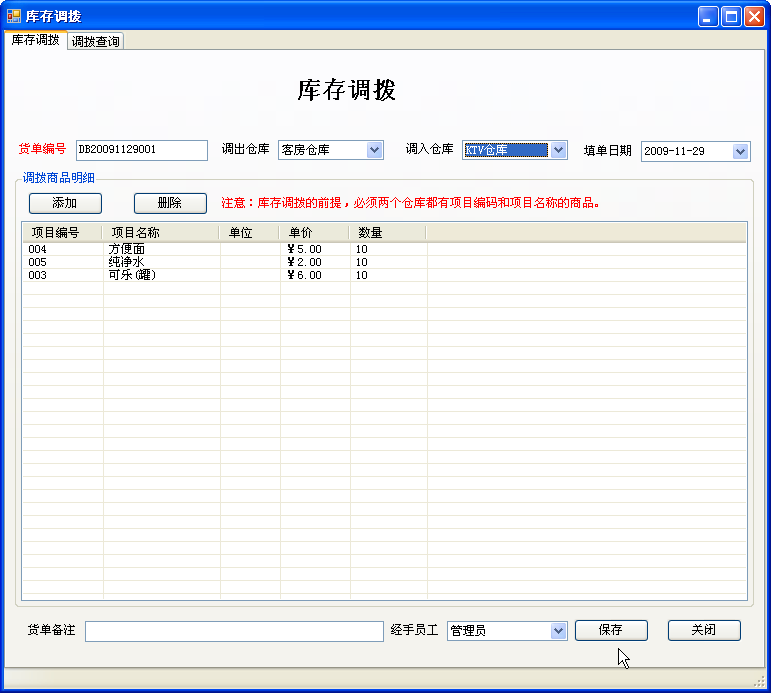Viewport: 771px width, 693px height.
Task: Select row with item code 003
Action: tap(385, 275)
